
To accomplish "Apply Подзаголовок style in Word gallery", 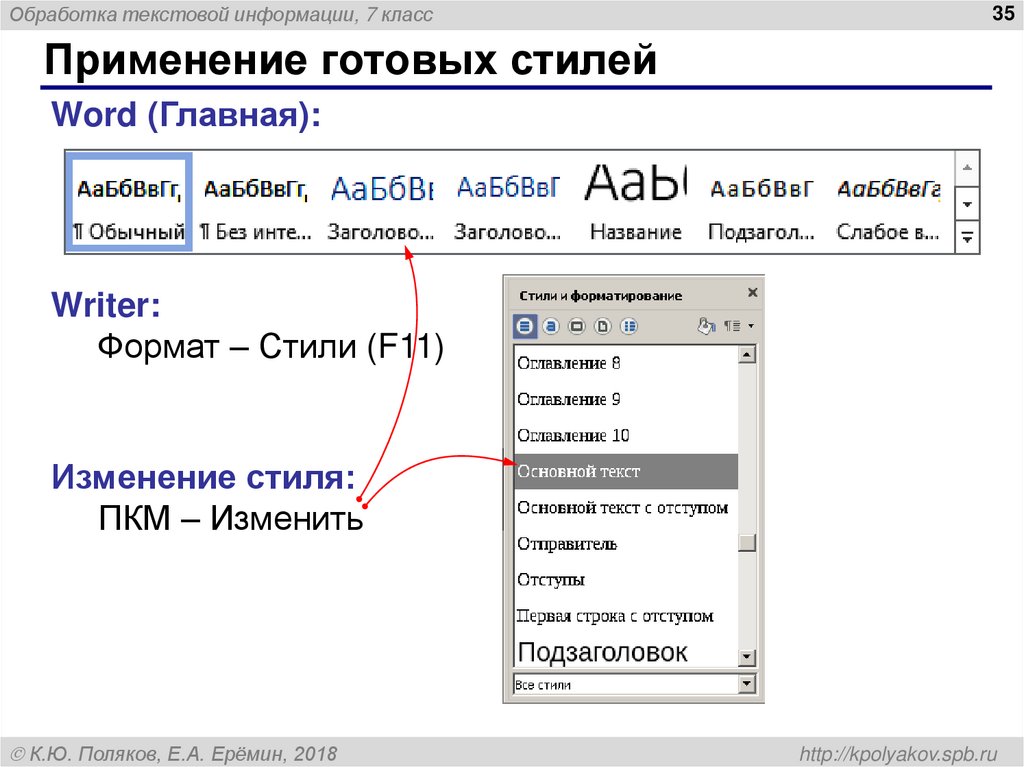I will tap(761, 203).
